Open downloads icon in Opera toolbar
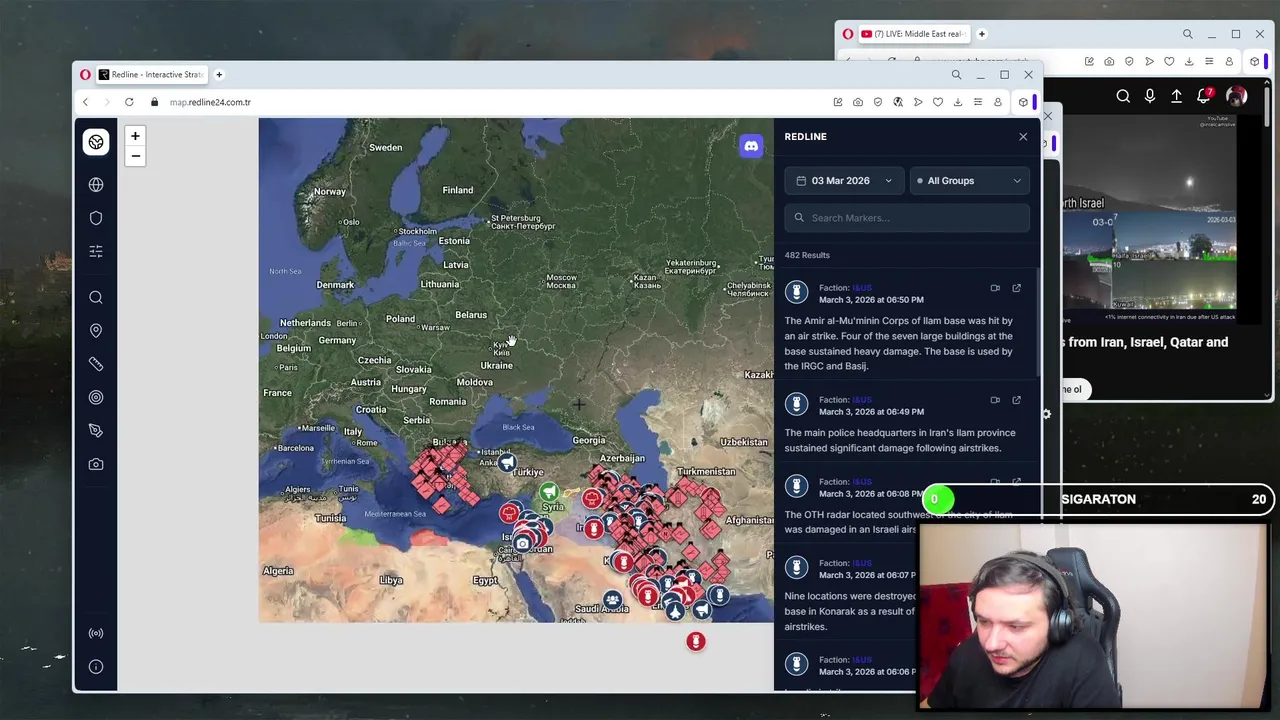The width and height of the screenshot is (1280, 720). click(958, 102)
